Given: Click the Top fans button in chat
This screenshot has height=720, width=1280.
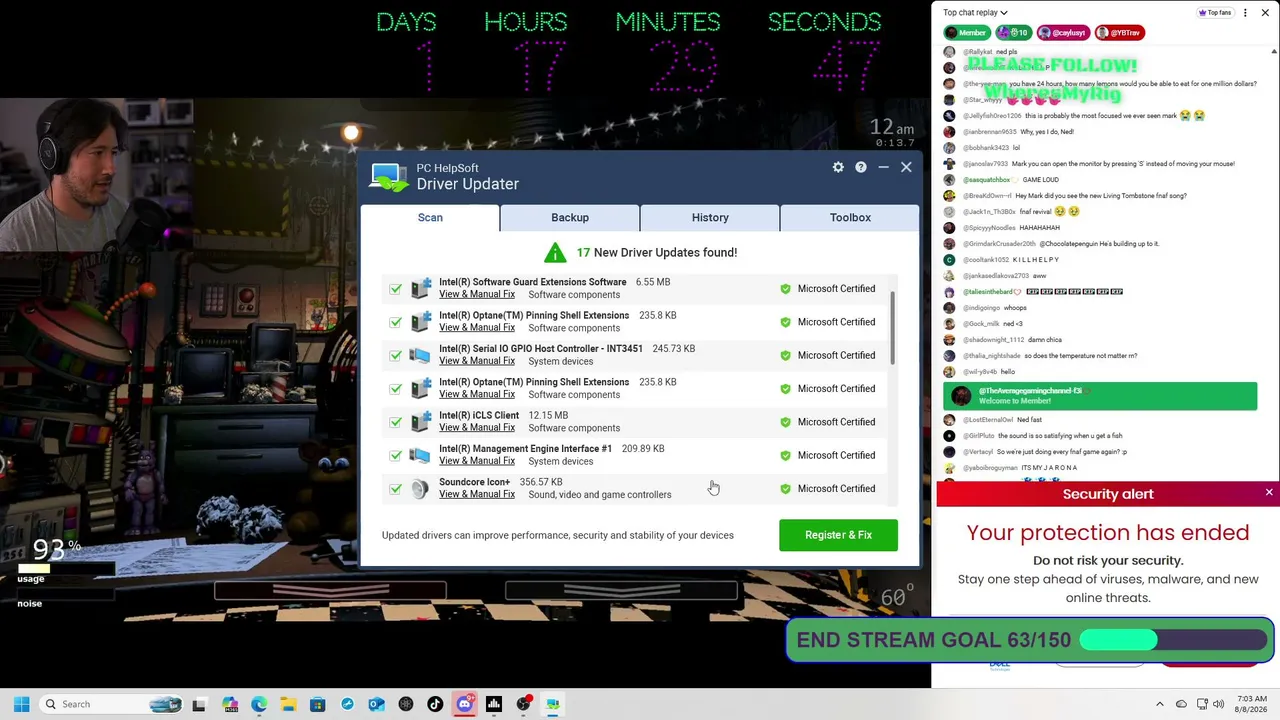Looking at the screenshot, I should [x=1215, y=13].
